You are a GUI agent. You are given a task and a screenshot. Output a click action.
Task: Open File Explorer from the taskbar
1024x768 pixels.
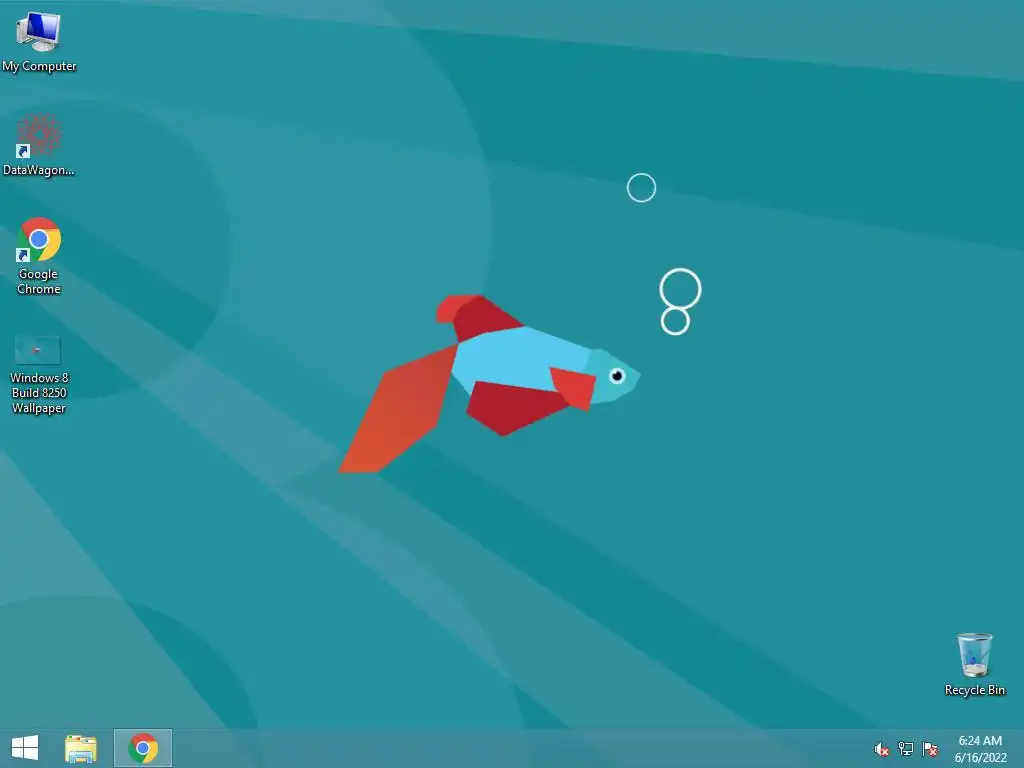(81, 748)
